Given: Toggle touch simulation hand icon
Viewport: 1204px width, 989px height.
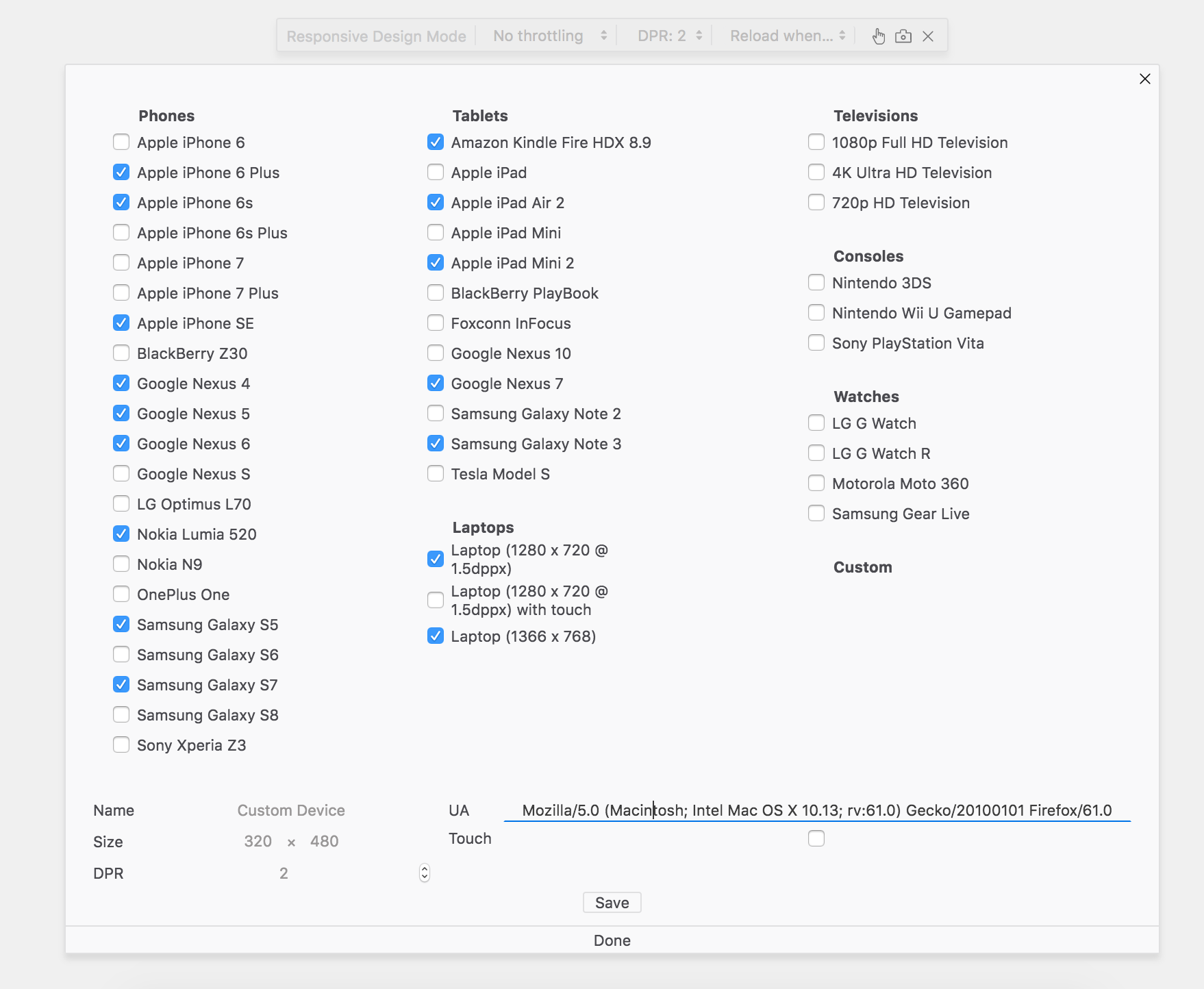Looking at the screenshot, I should 879,36.
